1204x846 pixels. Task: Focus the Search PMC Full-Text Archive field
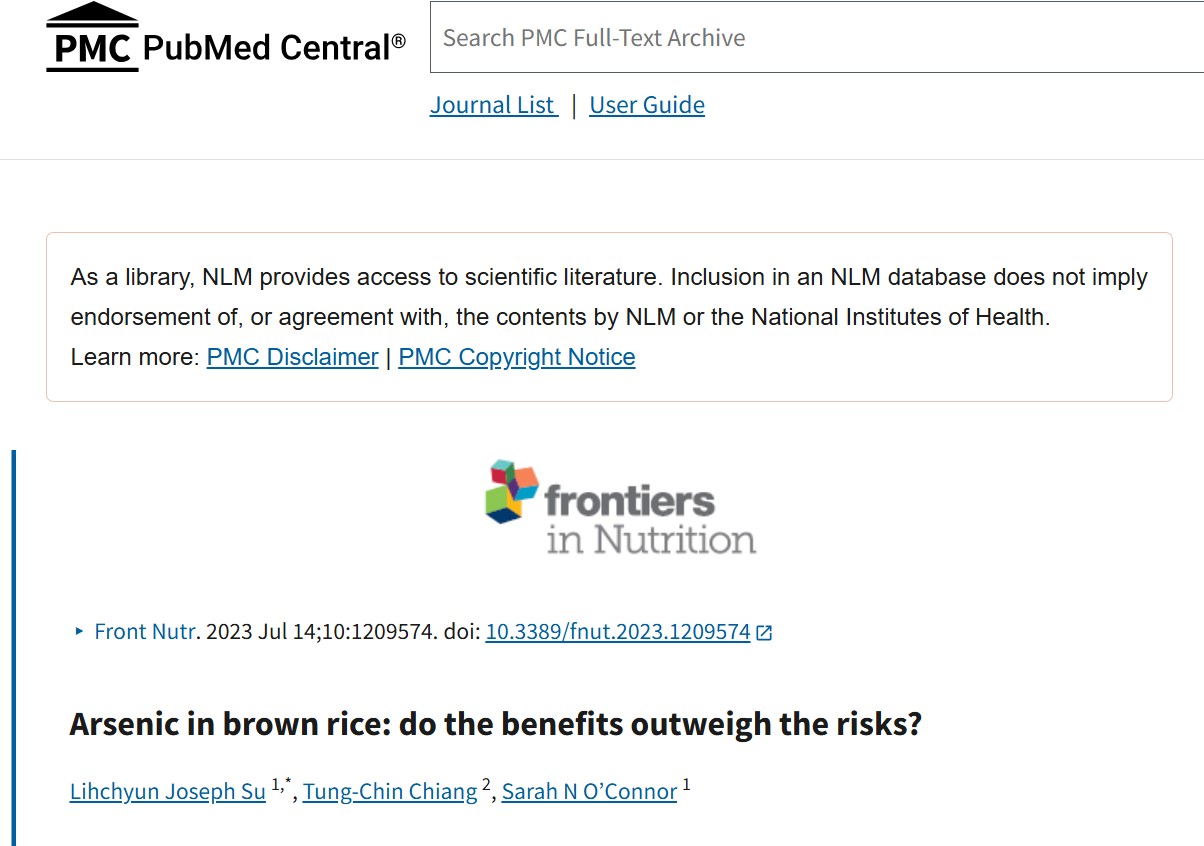pos(816,38)
